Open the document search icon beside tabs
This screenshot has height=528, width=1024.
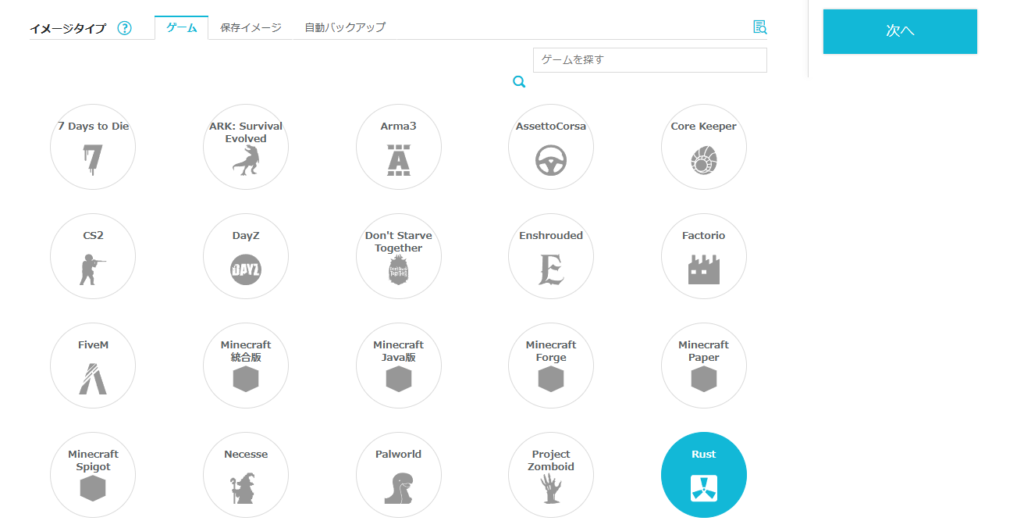[760, 27]
